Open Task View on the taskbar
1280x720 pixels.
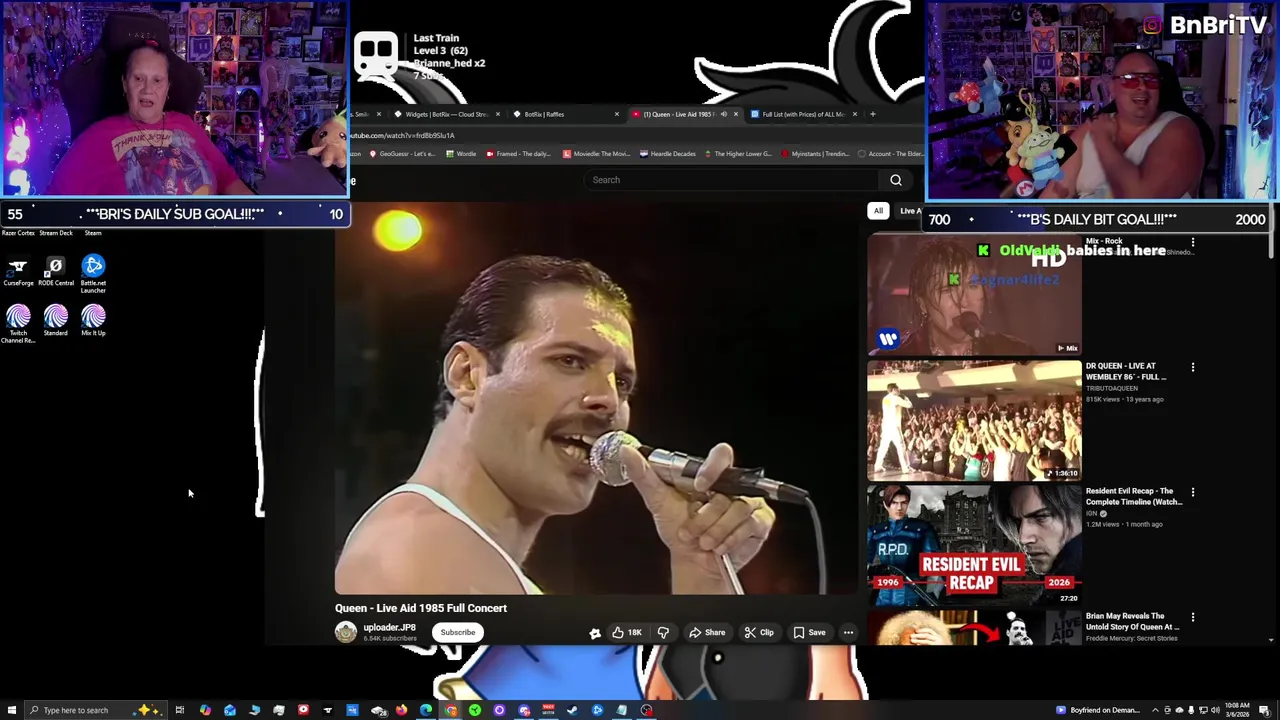[180, 710]
